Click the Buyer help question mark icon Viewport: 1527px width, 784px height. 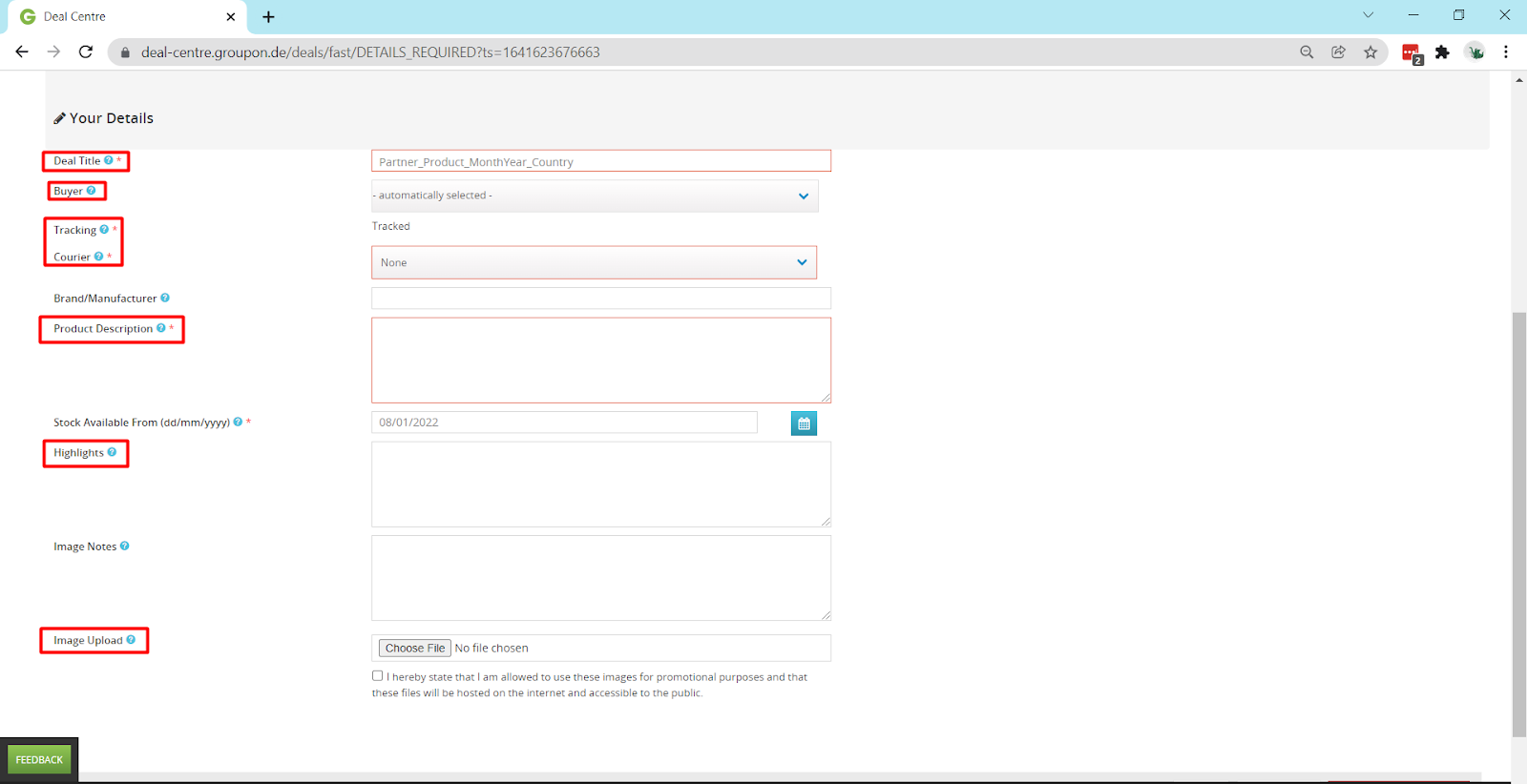click(92, 191)
